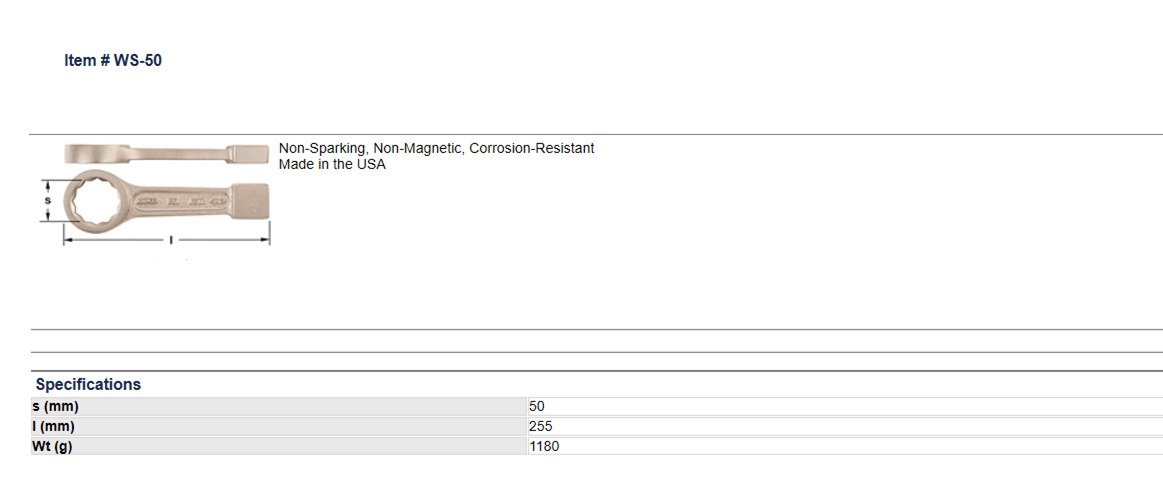Click the wrench side-view picture at top
This screenshot has height=500, width=1163.
166,154
